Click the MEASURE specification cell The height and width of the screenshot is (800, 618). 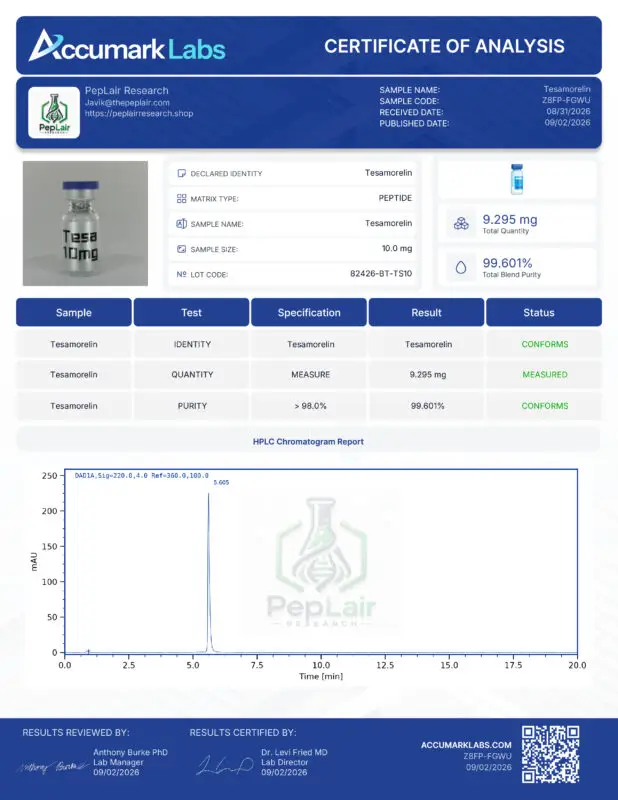click(x=310, y=374)
